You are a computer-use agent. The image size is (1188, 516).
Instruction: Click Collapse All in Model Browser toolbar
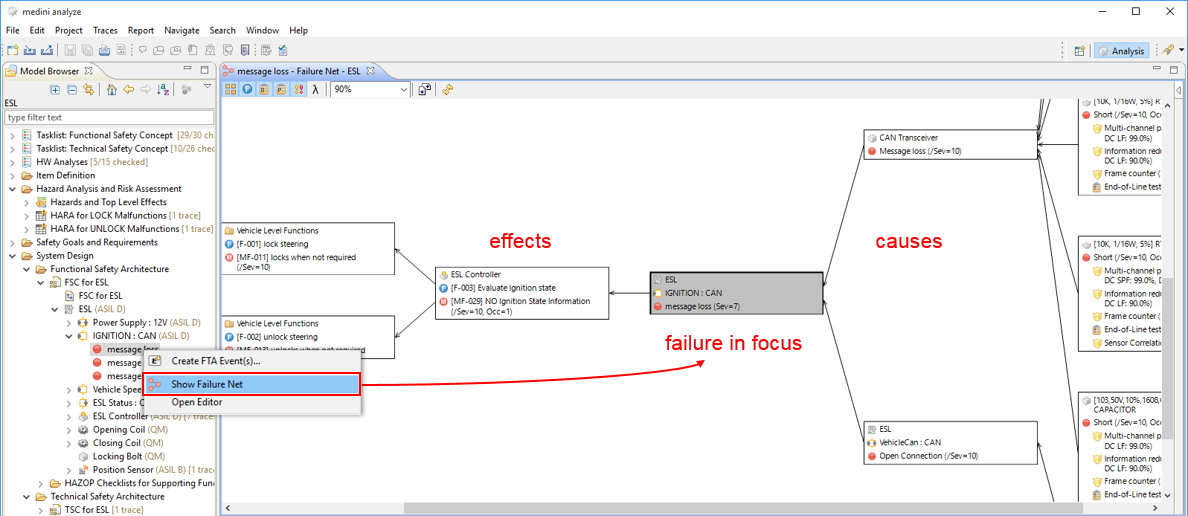point(72,89)
